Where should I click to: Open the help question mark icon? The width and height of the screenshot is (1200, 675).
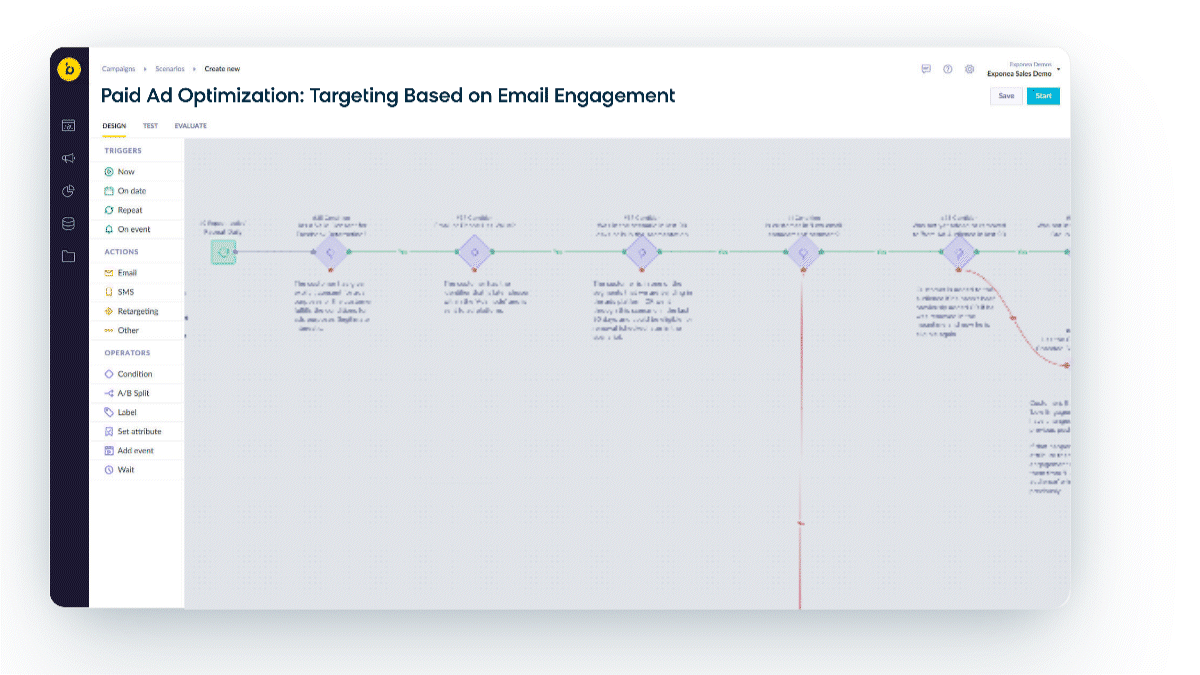click(948, 69)
